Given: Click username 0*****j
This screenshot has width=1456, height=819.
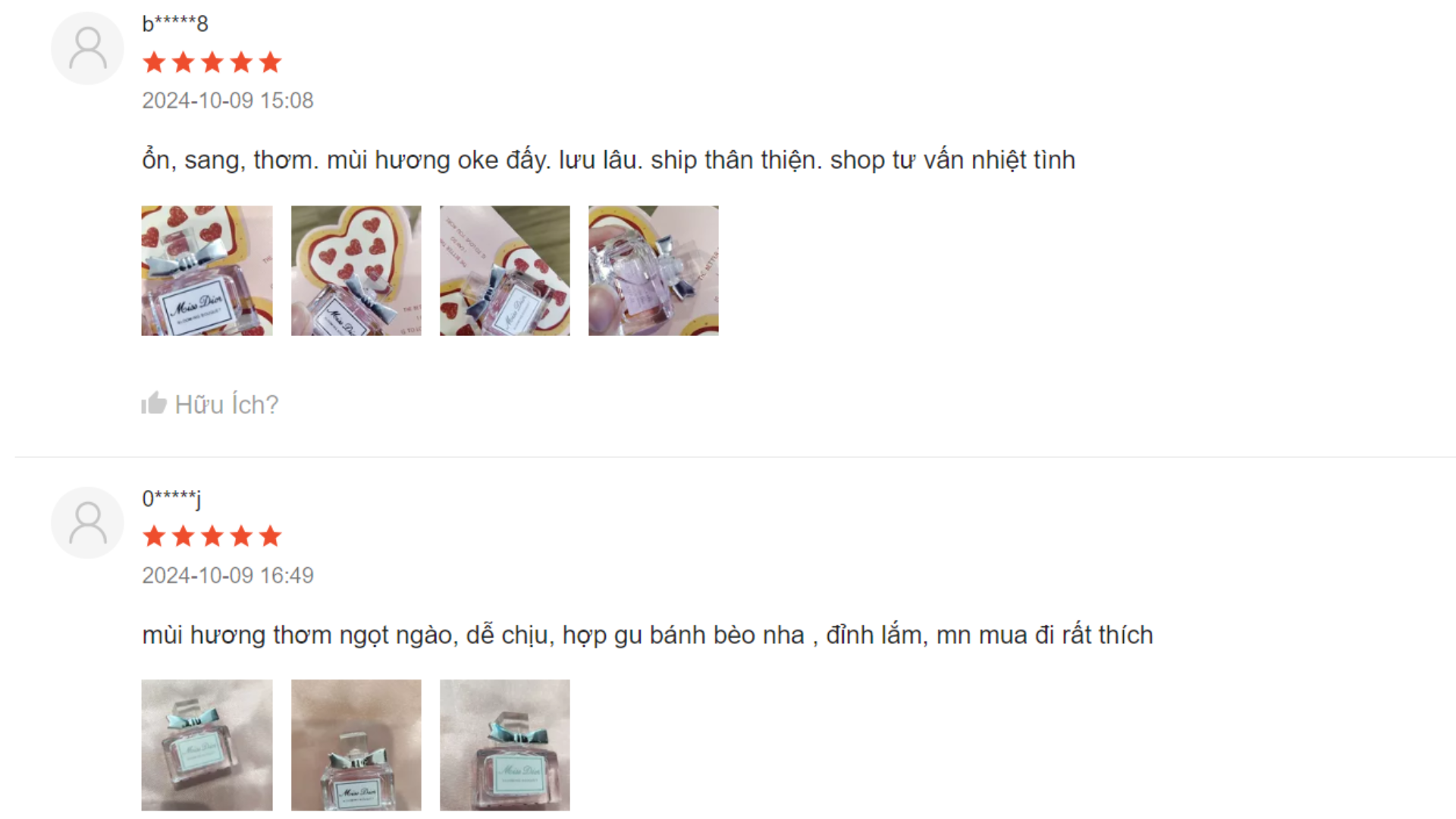Looking at the screenshot, I should (171, 499).
